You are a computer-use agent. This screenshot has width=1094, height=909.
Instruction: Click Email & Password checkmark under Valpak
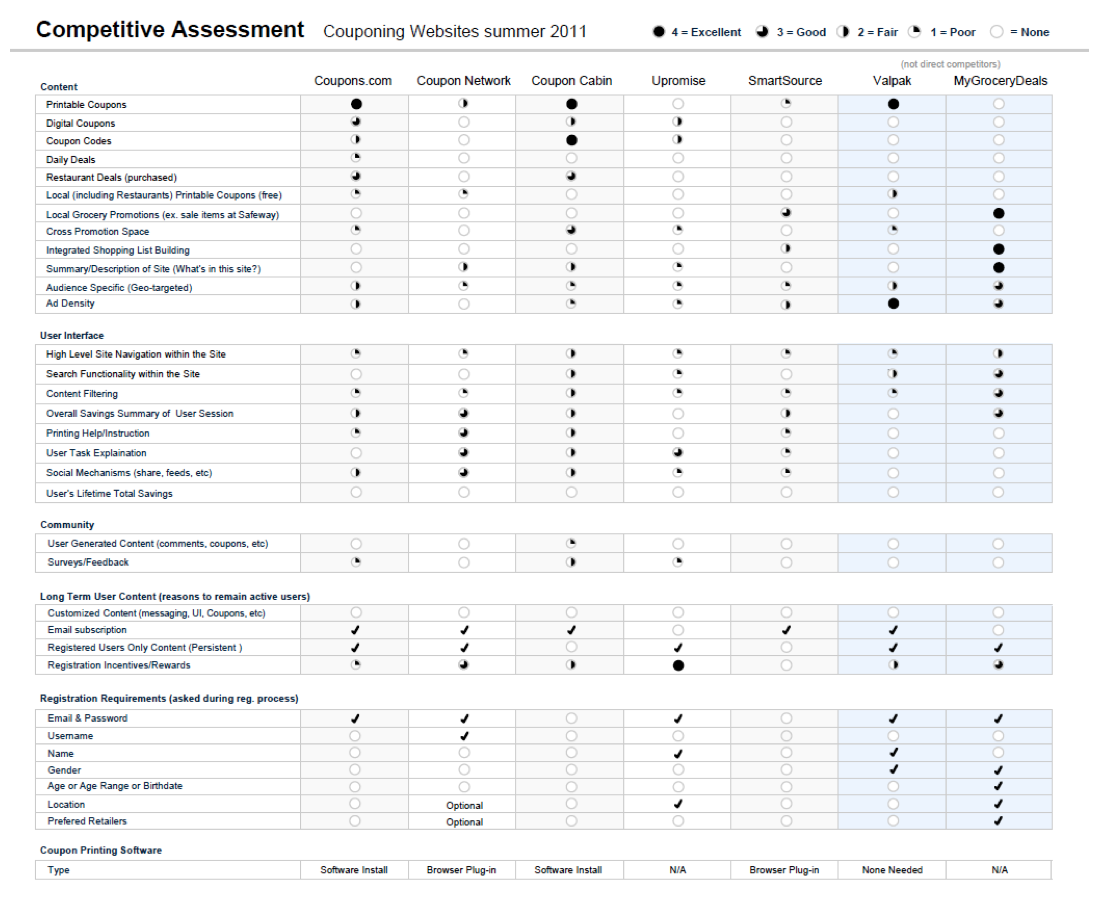click(x=893, y=719)
